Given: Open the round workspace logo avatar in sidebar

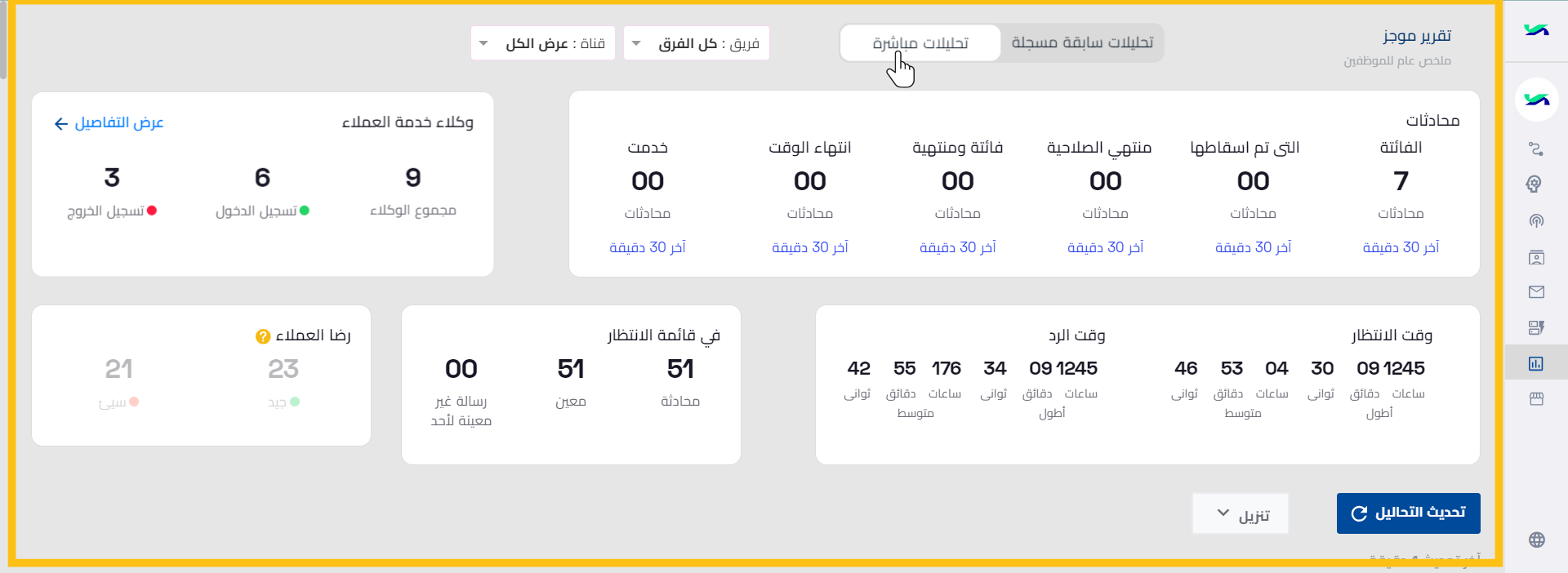Looking at the screenshot, I should coord(1536,100).
